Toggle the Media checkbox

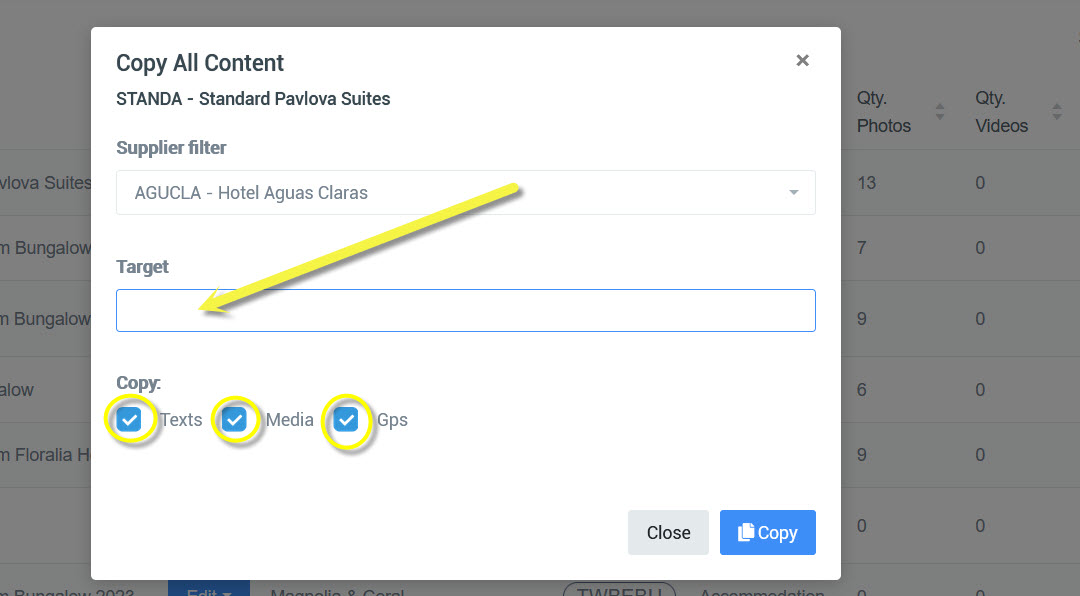234,420
